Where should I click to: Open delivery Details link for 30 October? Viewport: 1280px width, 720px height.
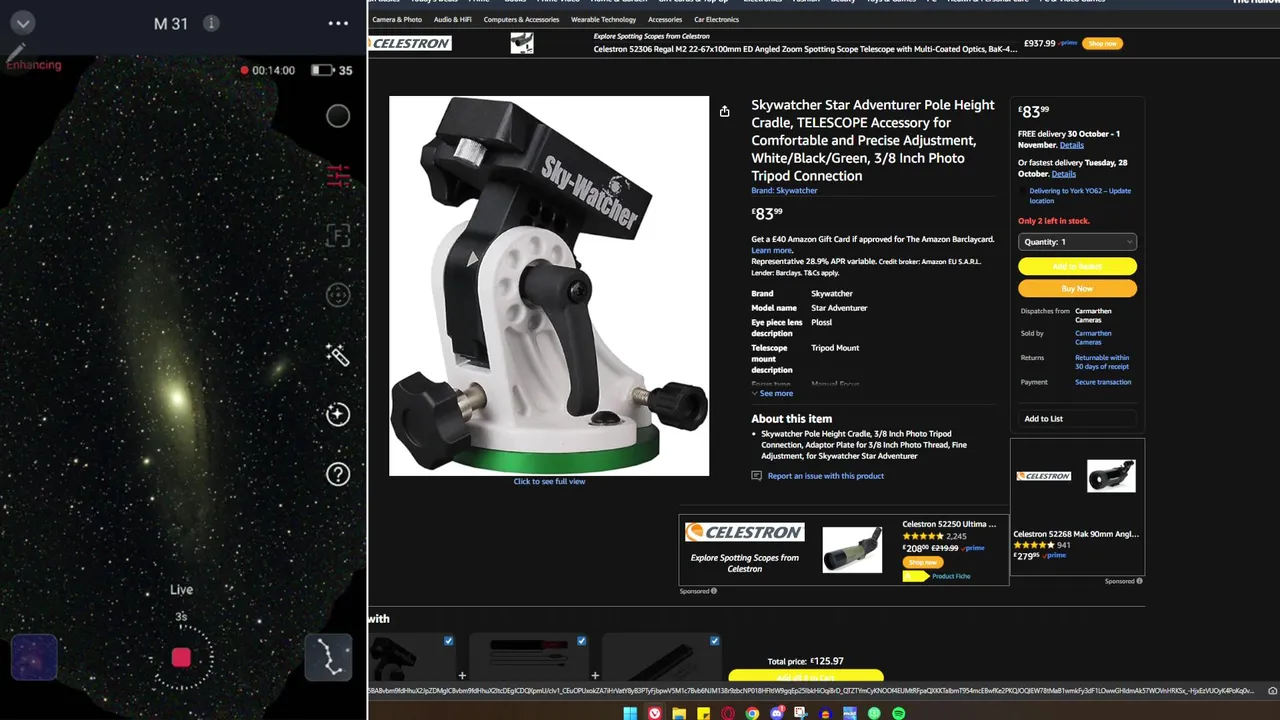[1071, 145]
